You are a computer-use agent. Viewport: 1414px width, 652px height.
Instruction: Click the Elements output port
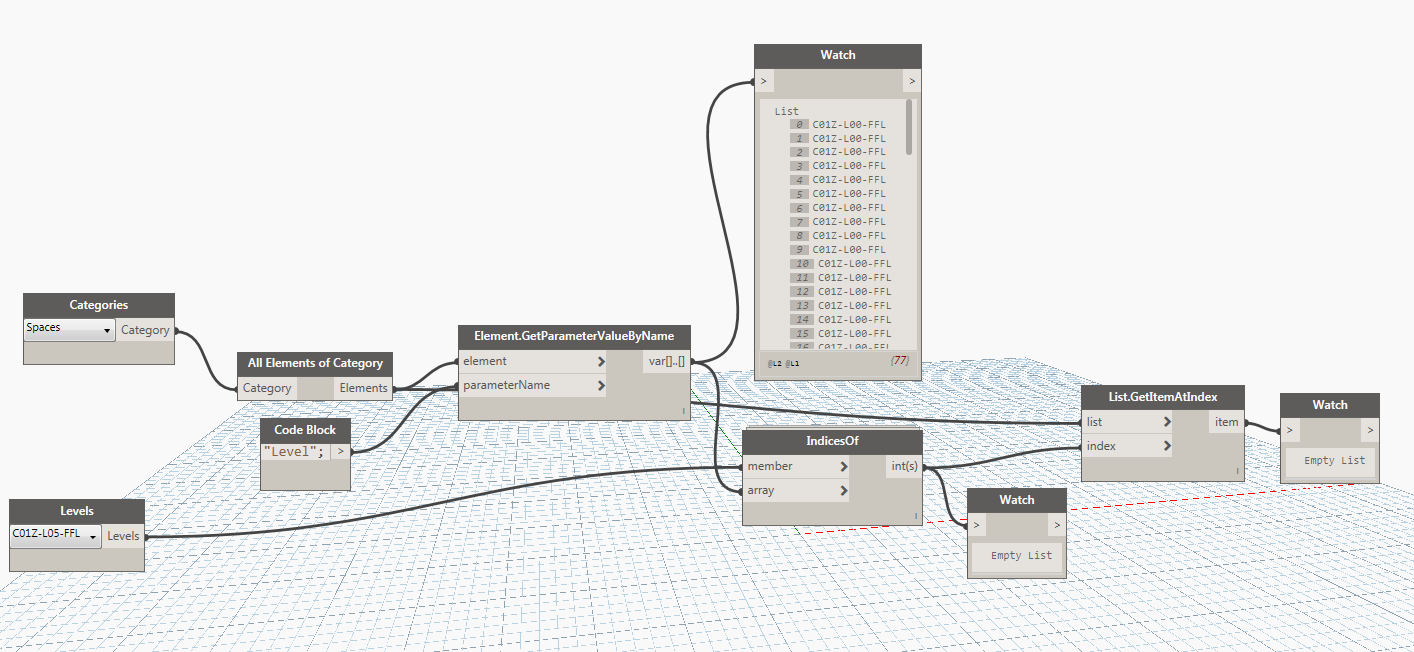coord(363,388)
